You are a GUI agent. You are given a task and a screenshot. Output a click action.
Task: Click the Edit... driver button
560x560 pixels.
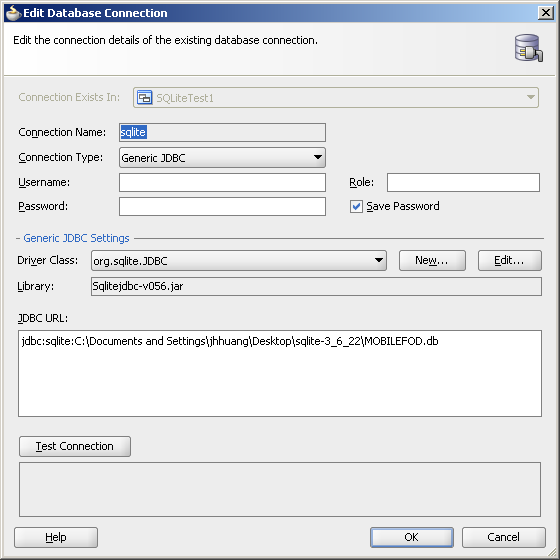coord(510,260)
